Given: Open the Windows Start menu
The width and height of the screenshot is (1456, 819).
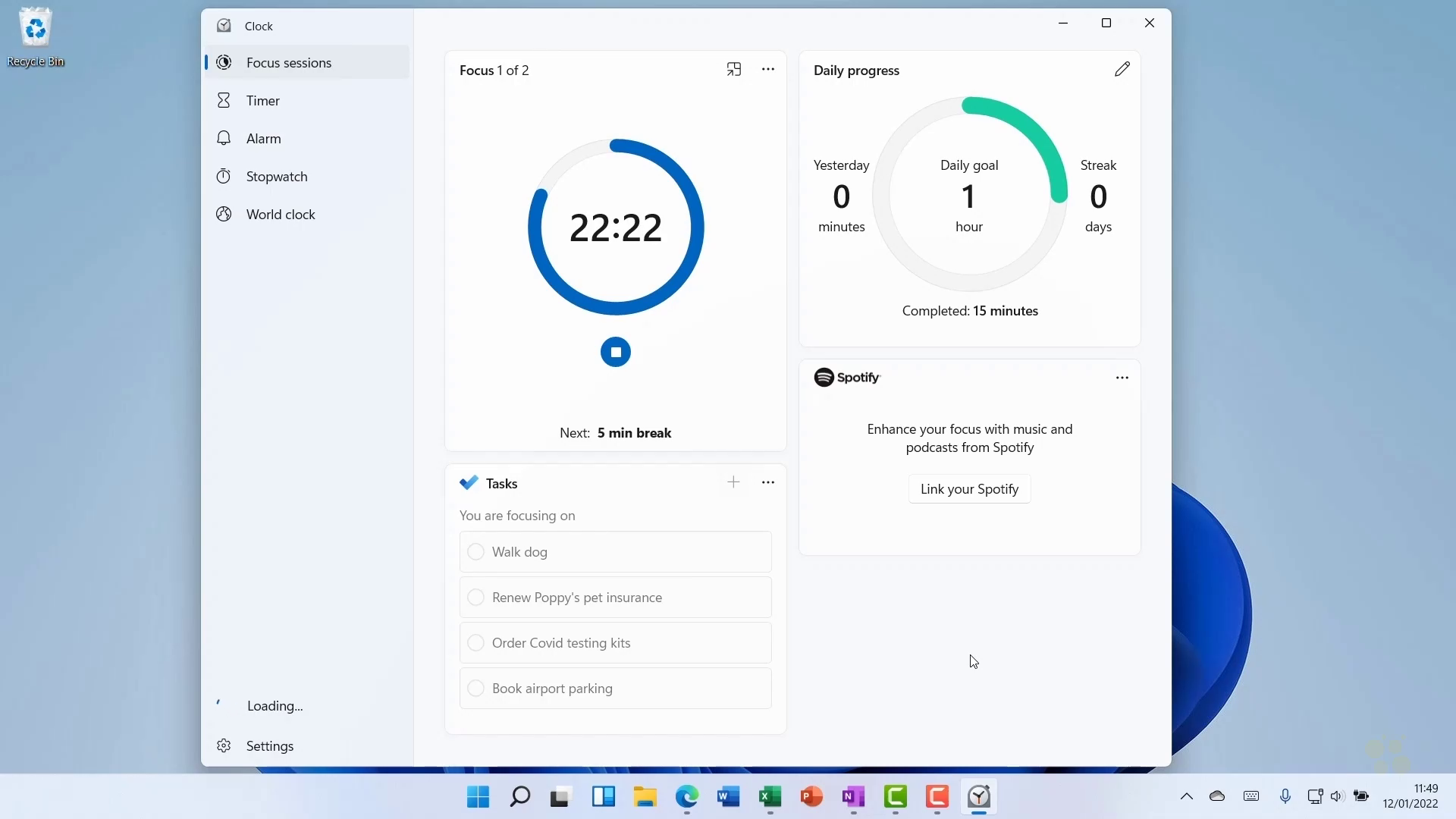Looking at the screenshot, I should point(478,797).
